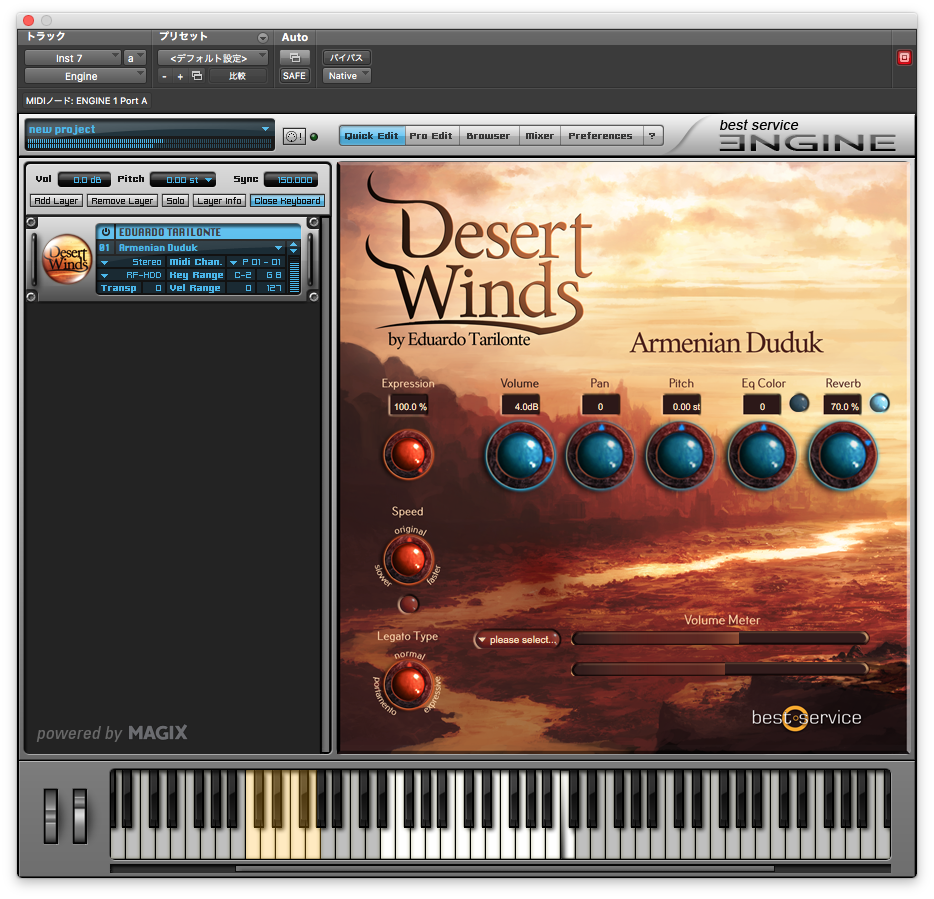Click the pitch bend wheel left of the keyboard
Screen dimensions: 934x899
(51, 815)
